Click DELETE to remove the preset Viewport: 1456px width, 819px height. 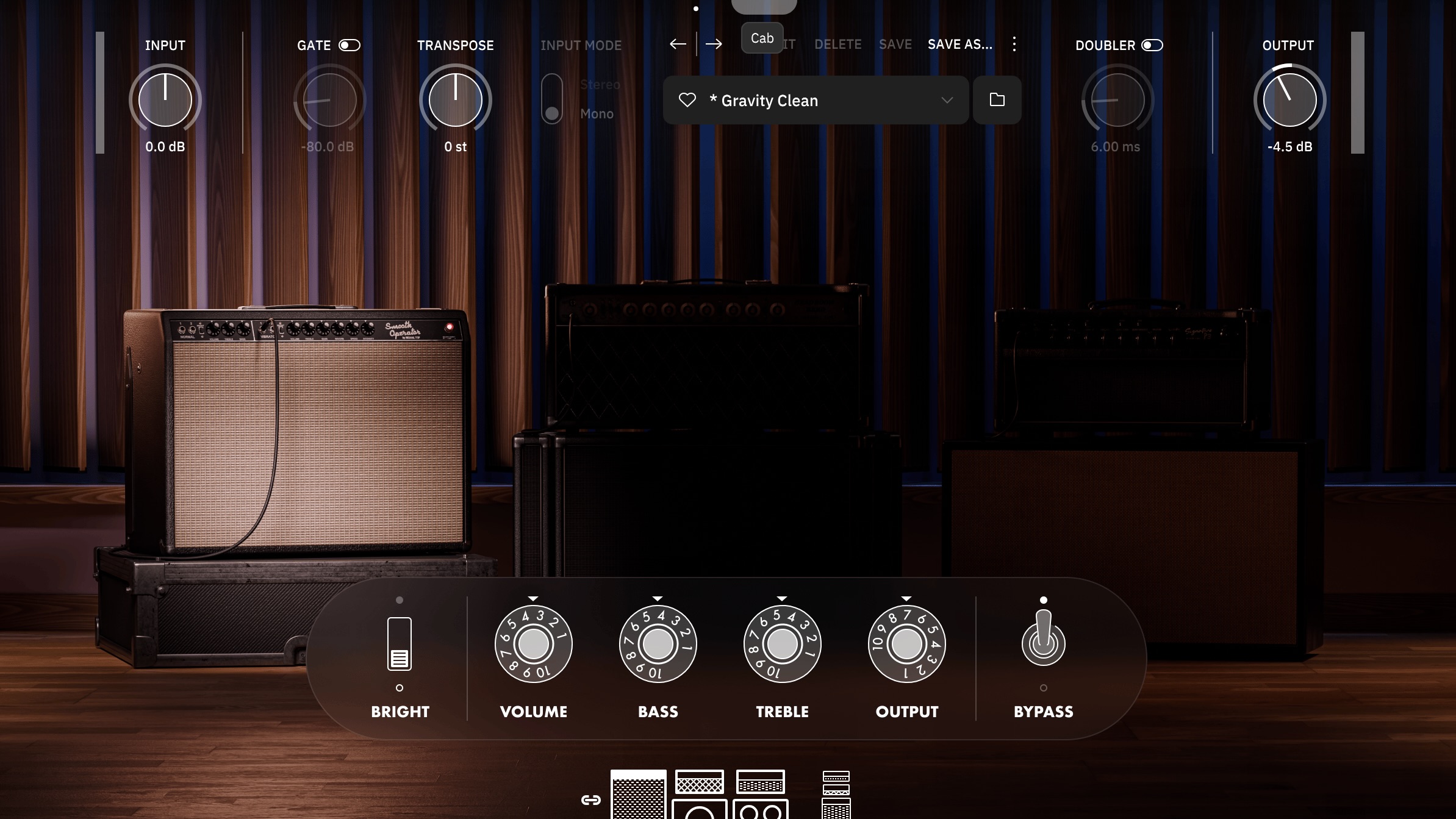click(837, 44)
